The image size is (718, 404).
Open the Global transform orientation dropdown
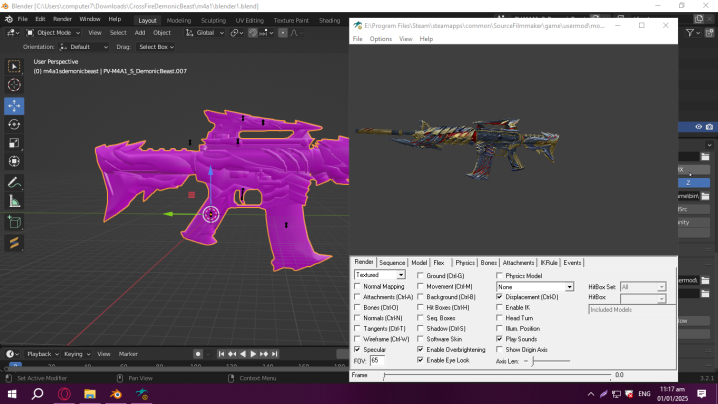(x=205, y=32)
